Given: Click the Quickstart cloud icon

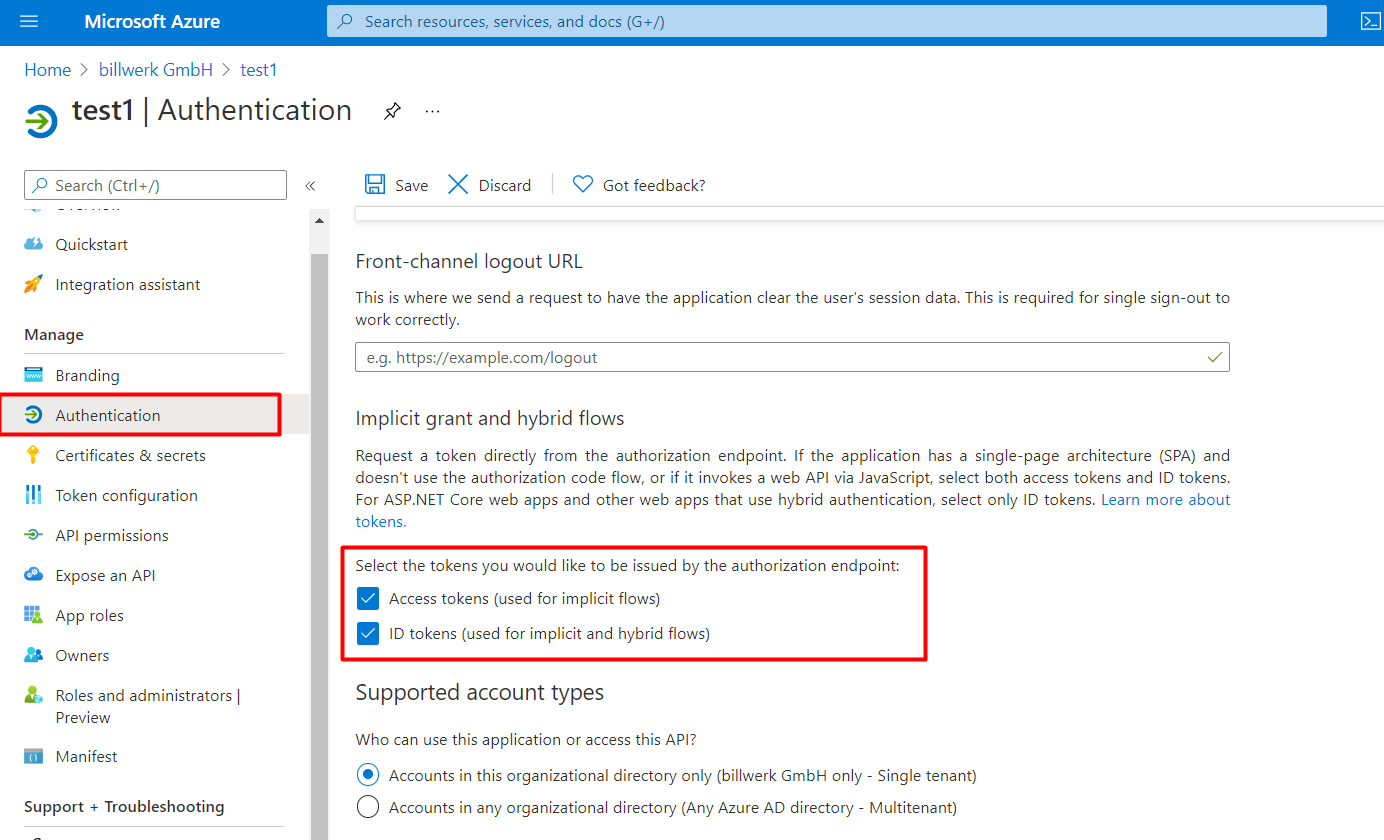Looking at the screenshot, I should (x=34, y=244).
